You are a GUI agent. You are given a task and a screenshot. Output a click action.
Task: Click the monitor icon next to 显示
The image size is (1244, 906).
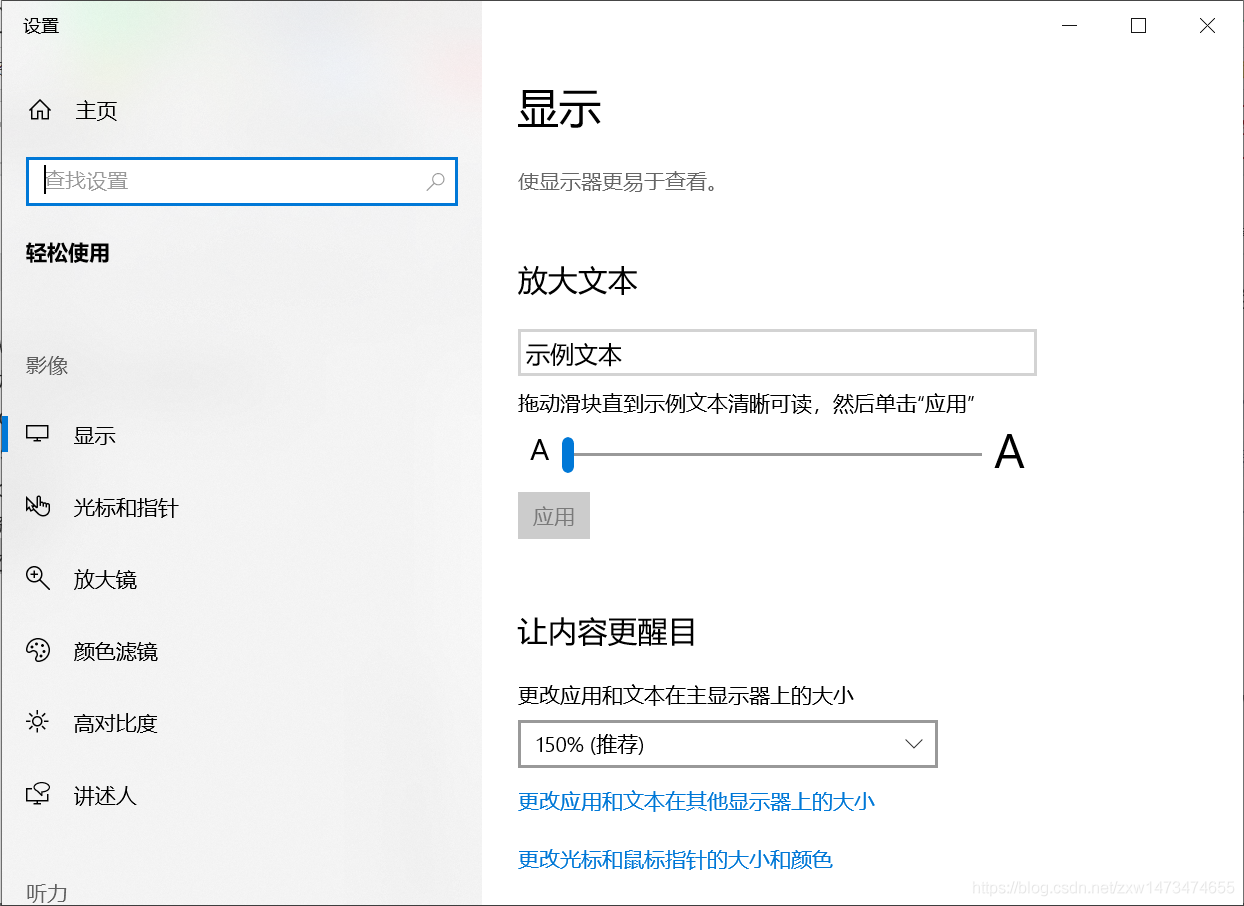[38, 433]
